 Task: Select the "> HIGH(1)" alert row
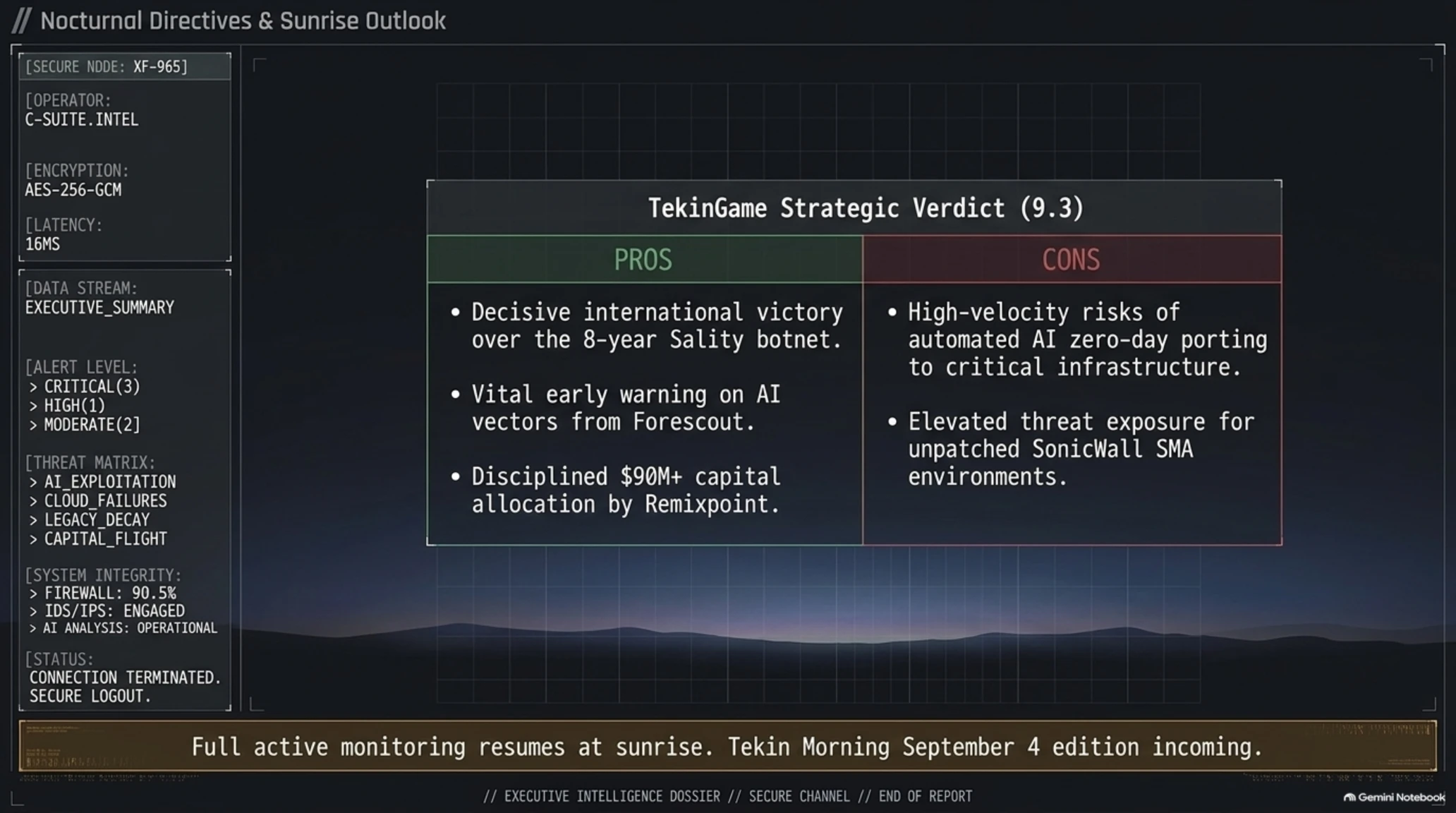tap(67, 406)
